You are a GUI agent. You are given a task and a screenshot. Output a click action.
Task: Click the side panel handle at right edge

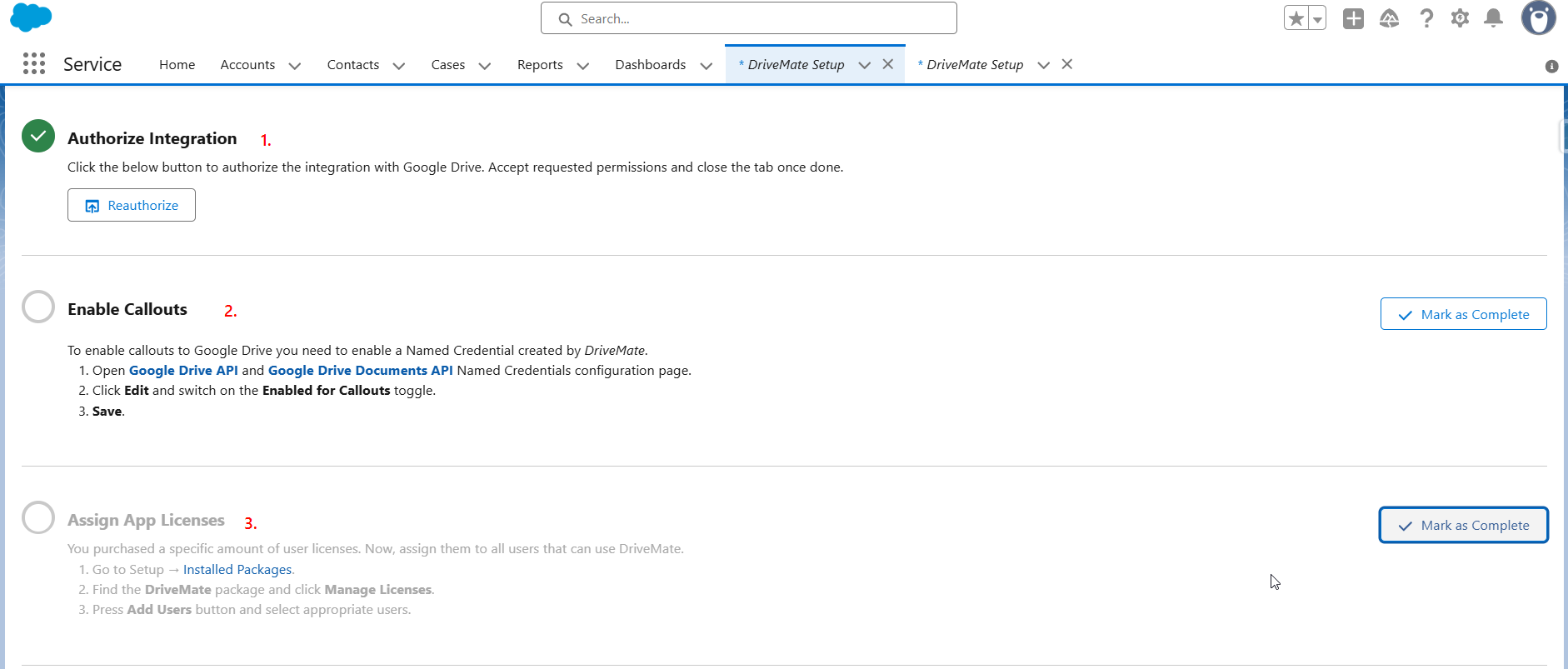coord(1563,137)
